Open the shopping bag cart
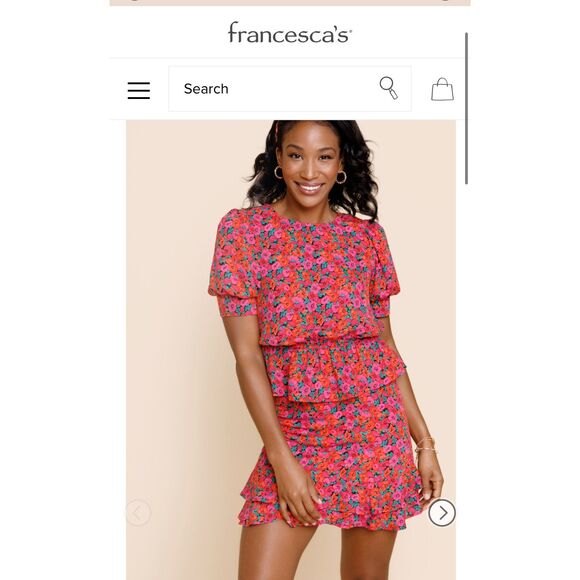 click(442, 89)
